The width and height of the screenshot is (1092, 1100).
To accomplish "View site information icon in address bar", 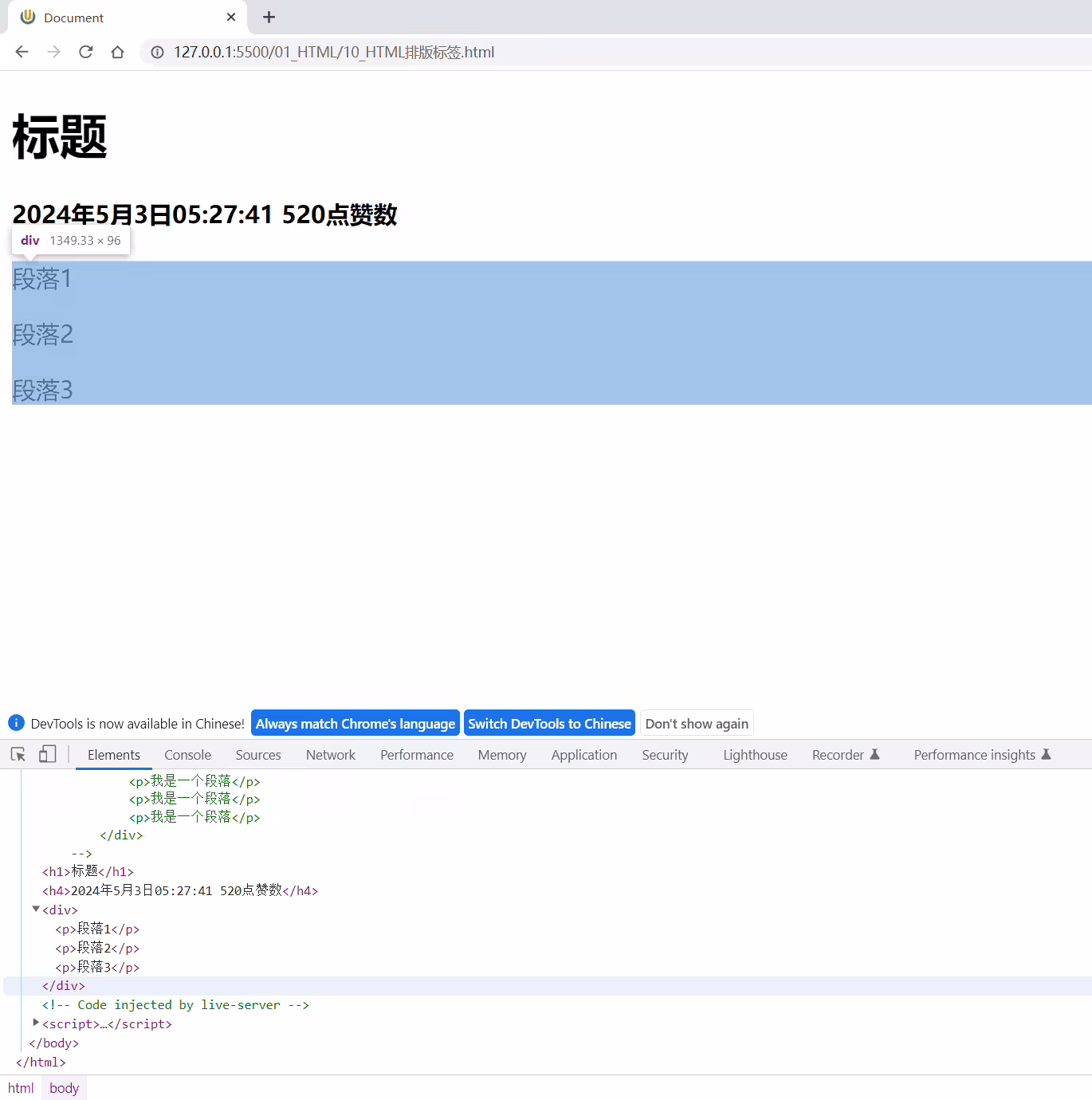I will tap(158, 52).
